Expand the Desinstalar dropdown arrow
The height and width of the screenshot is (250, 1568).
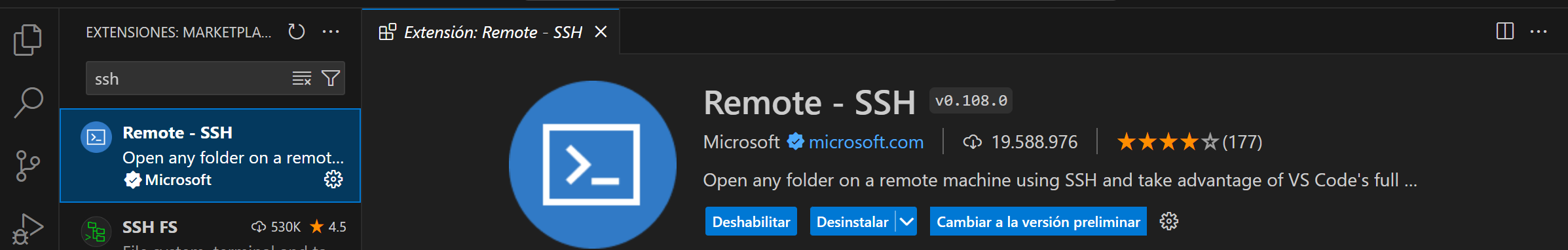pyautogui.click(x=906, y=222)
